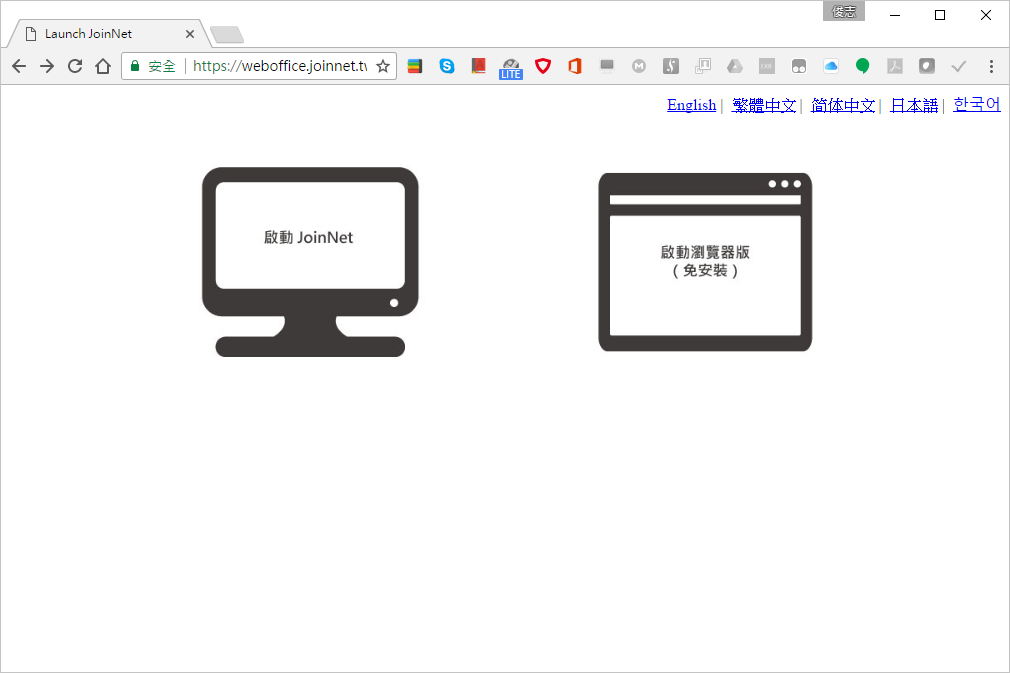Open the EXIF viewer extension
The image size is (1010, 673).
767,66
